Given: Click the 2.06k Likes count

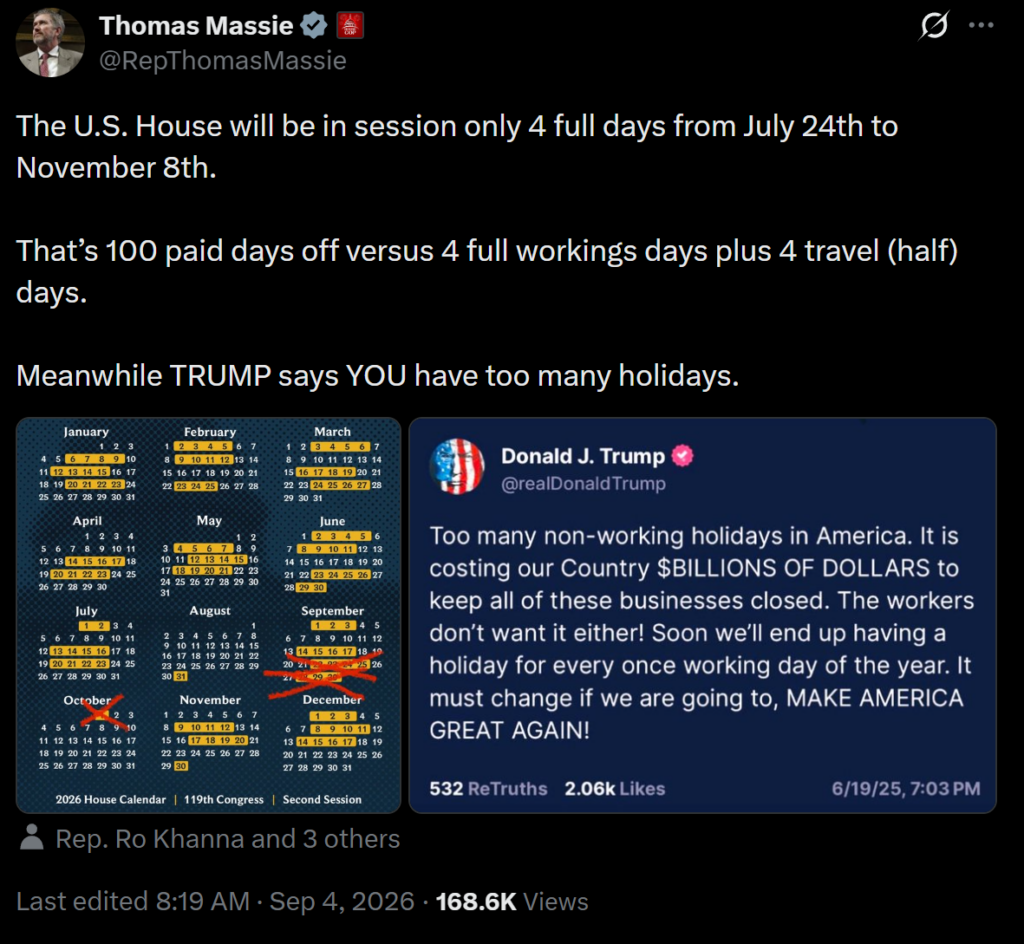Looking at the screenshot, I should tap(615, 789).
